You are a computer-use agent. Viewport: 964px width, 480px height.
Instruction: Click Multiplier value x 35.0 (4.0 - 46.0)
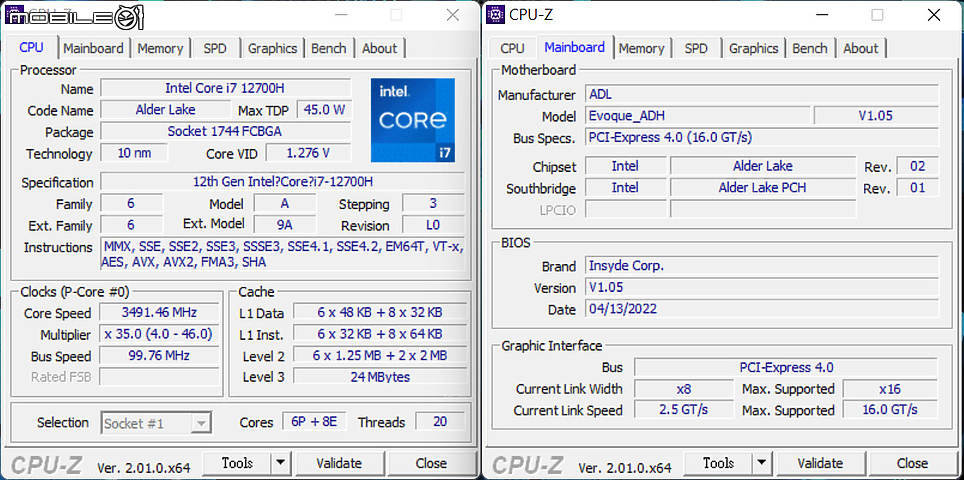[159, 334]
